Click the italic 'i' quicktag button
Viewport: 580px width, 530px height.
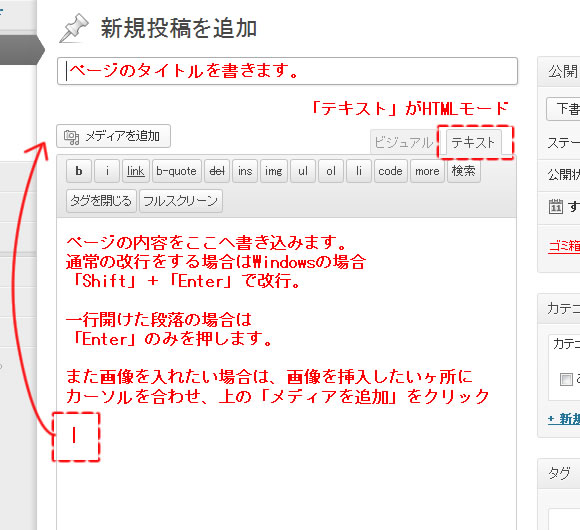107,171
